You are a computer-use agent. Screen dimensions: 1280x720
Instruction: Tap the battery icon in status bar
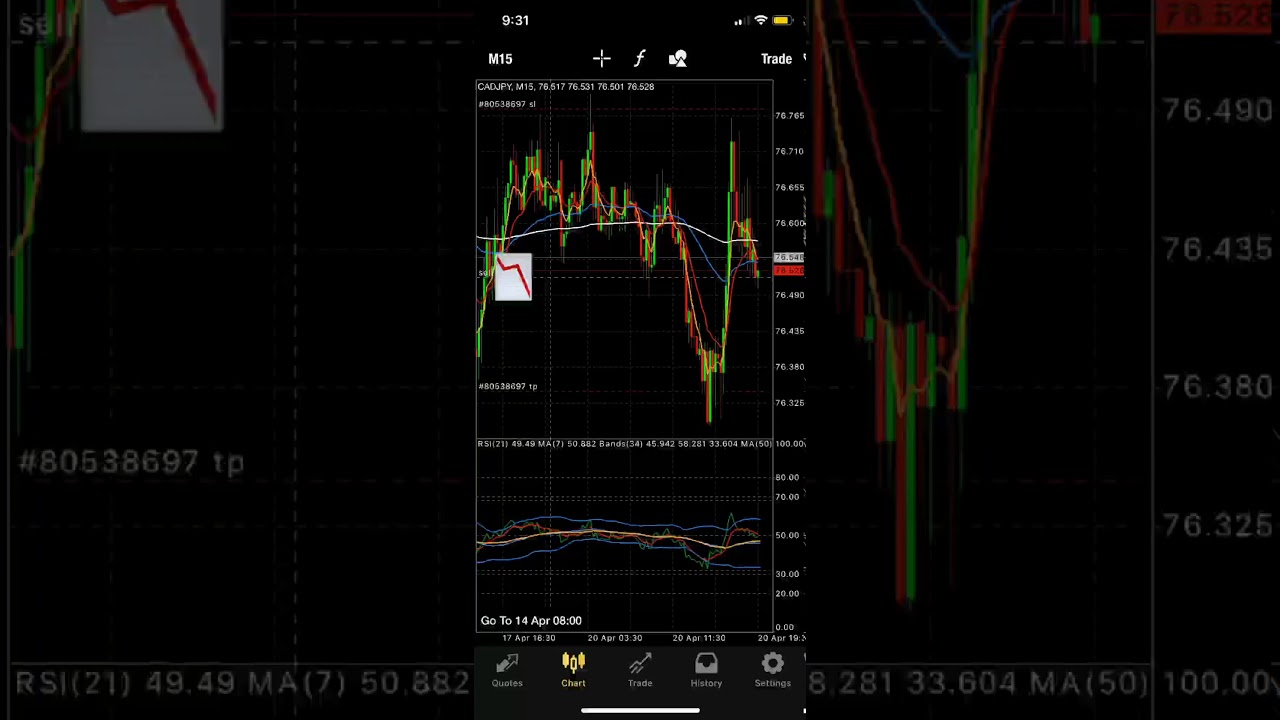pos(782,21)
